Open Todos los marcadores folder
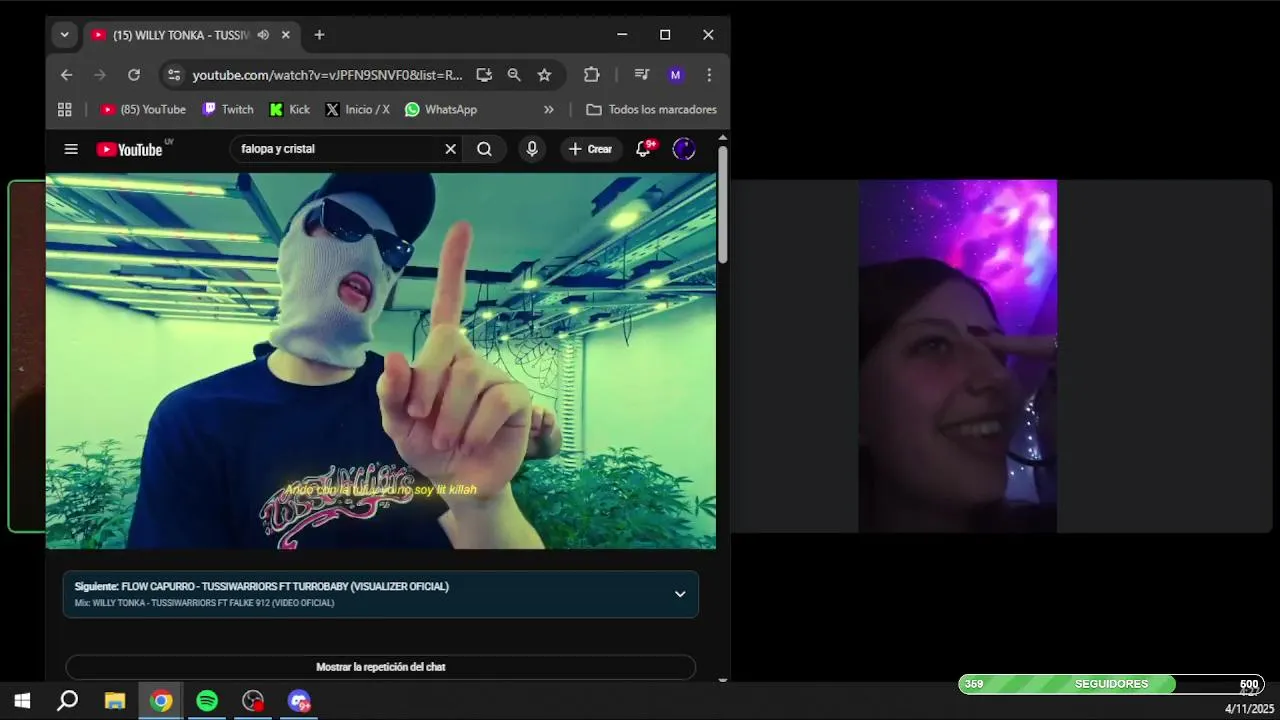Viewport: 1280px width, 720px height. point(651,110)
